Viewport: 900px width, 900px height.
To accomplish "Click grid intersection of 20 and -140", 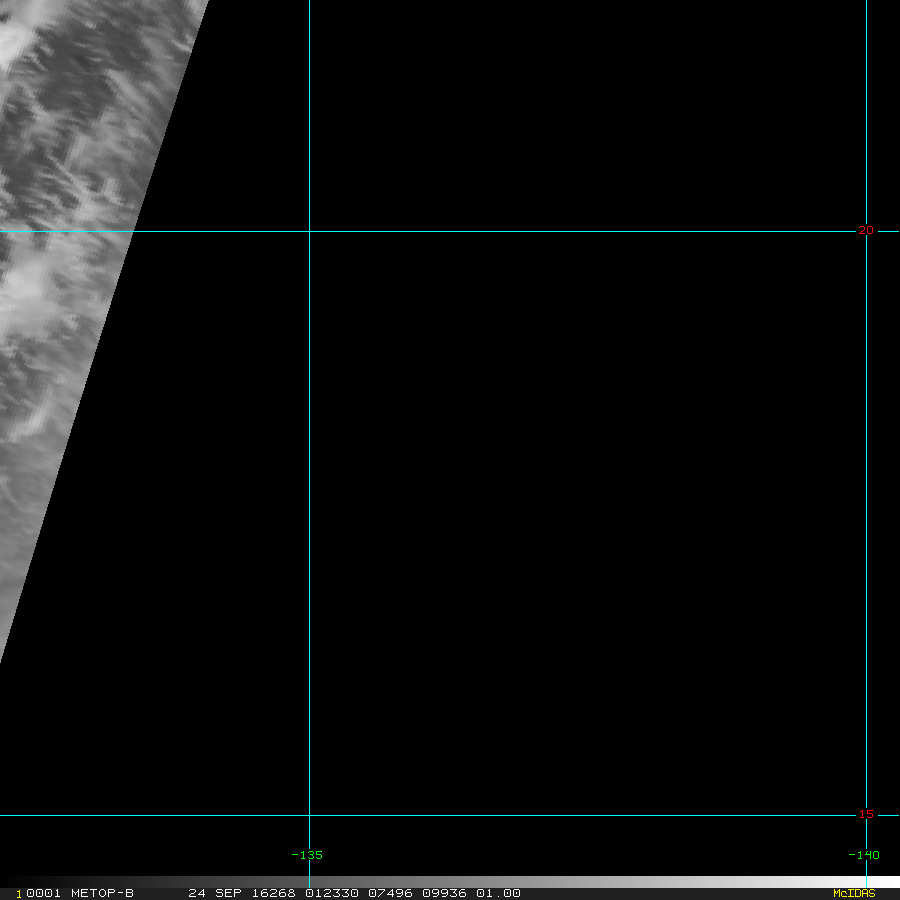I will click(x=866, y=231).
